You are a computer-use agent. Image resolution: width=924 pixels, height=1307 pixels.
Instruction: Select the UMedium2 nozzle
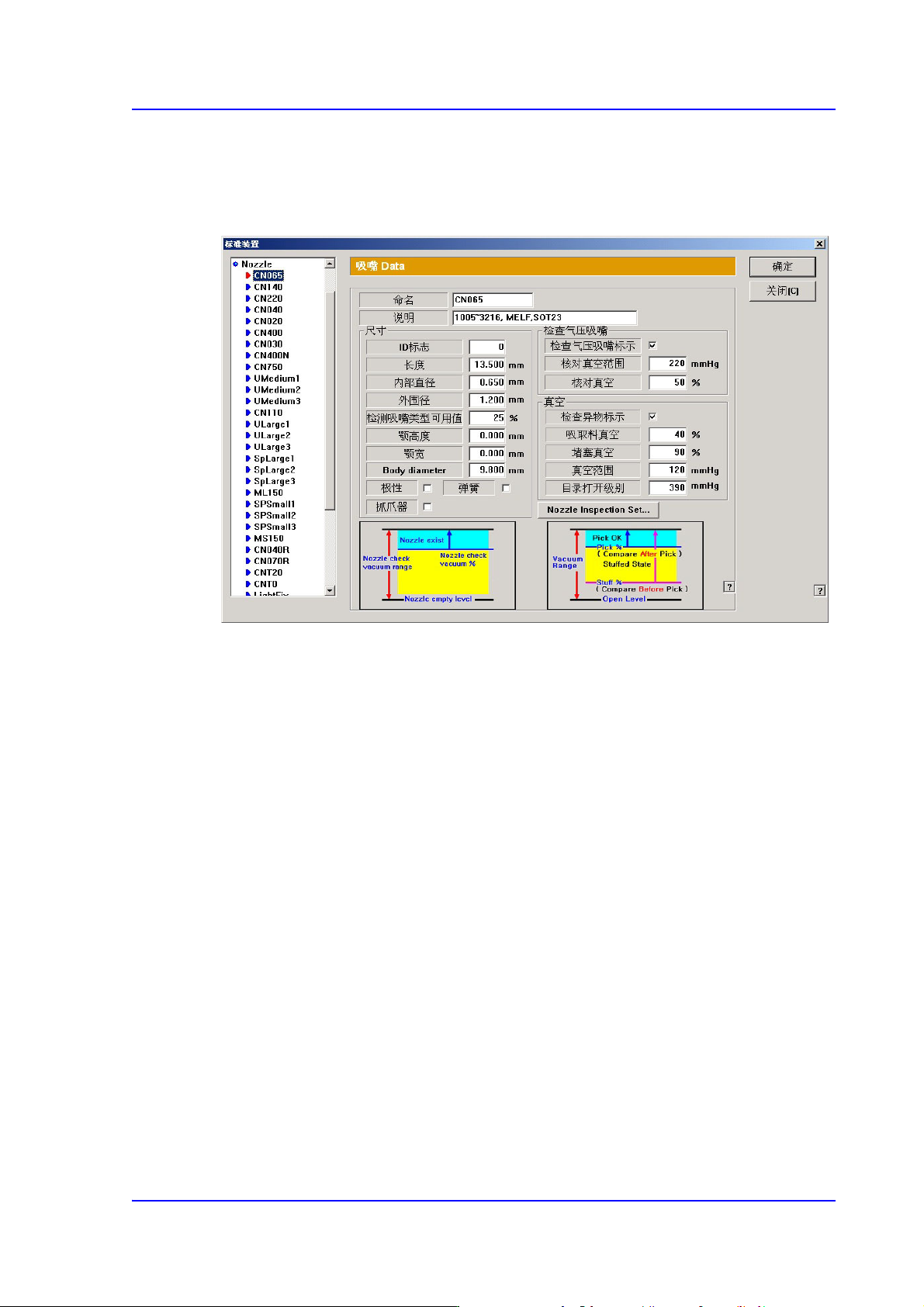[277, 390]
